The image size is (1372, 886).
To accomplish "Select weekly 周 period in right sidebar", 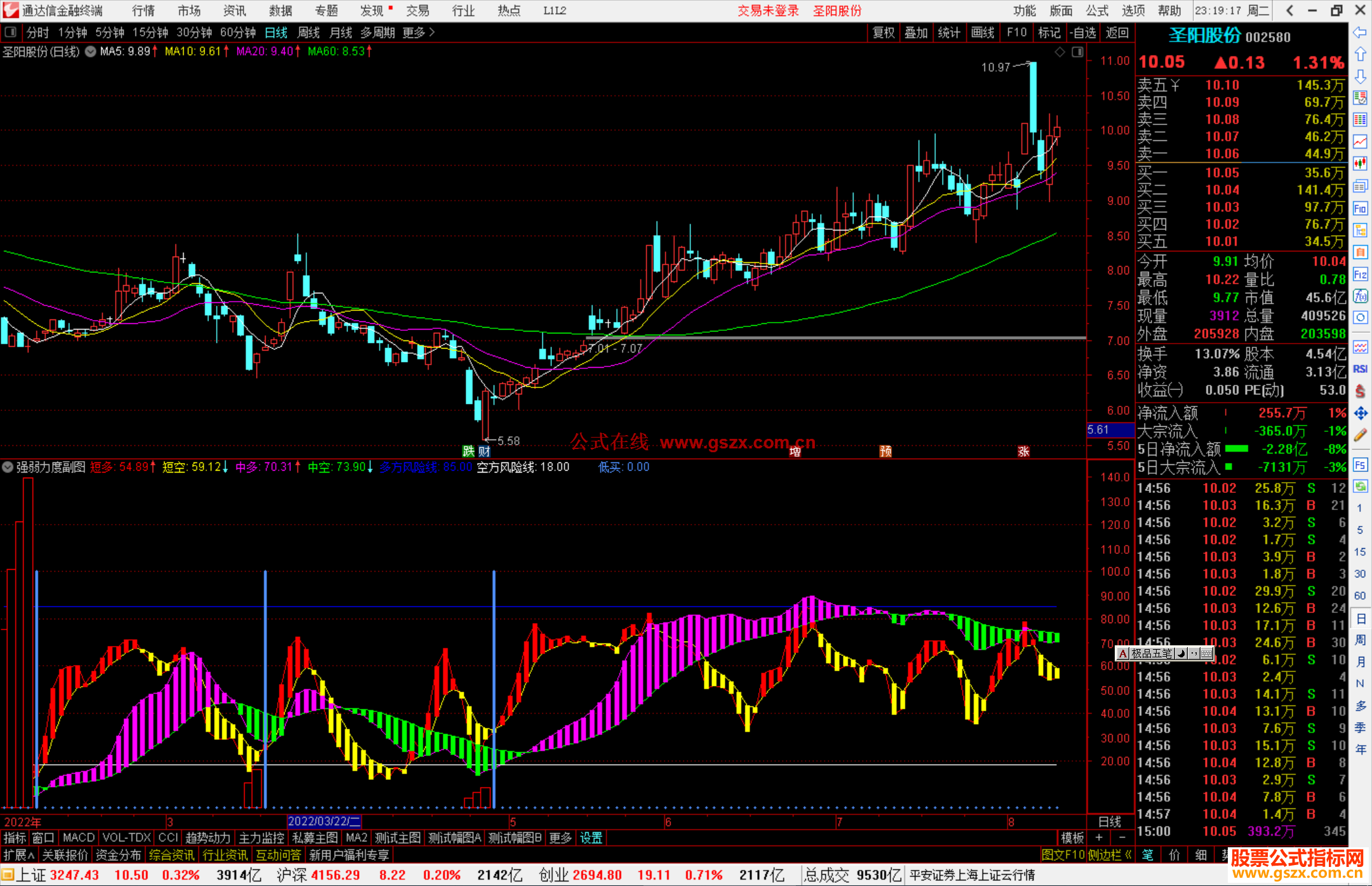I will (x=1360, y=640).
